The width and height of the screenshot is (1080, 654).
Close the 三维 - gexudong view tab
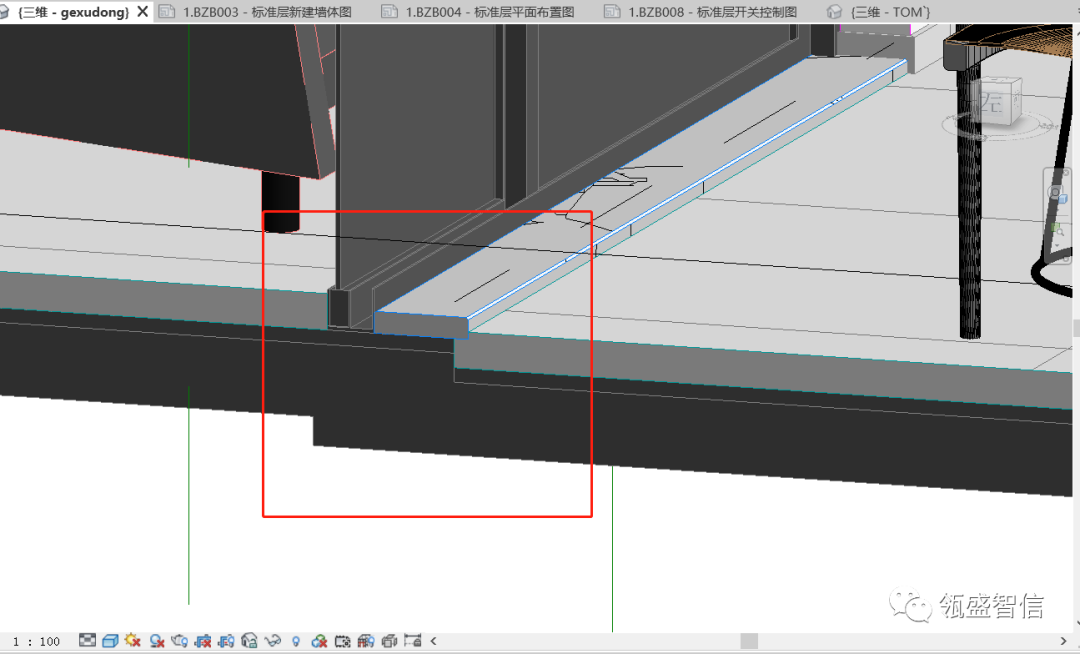[143, 12]
